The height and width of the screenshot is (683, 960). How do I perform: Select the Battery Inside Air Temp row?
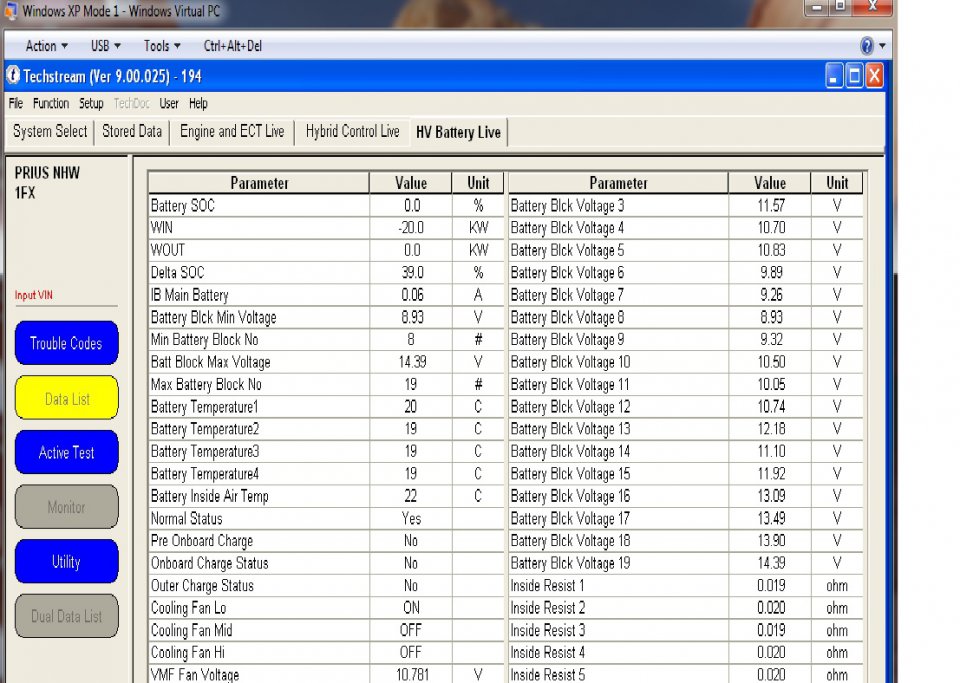tap(326, 496)
